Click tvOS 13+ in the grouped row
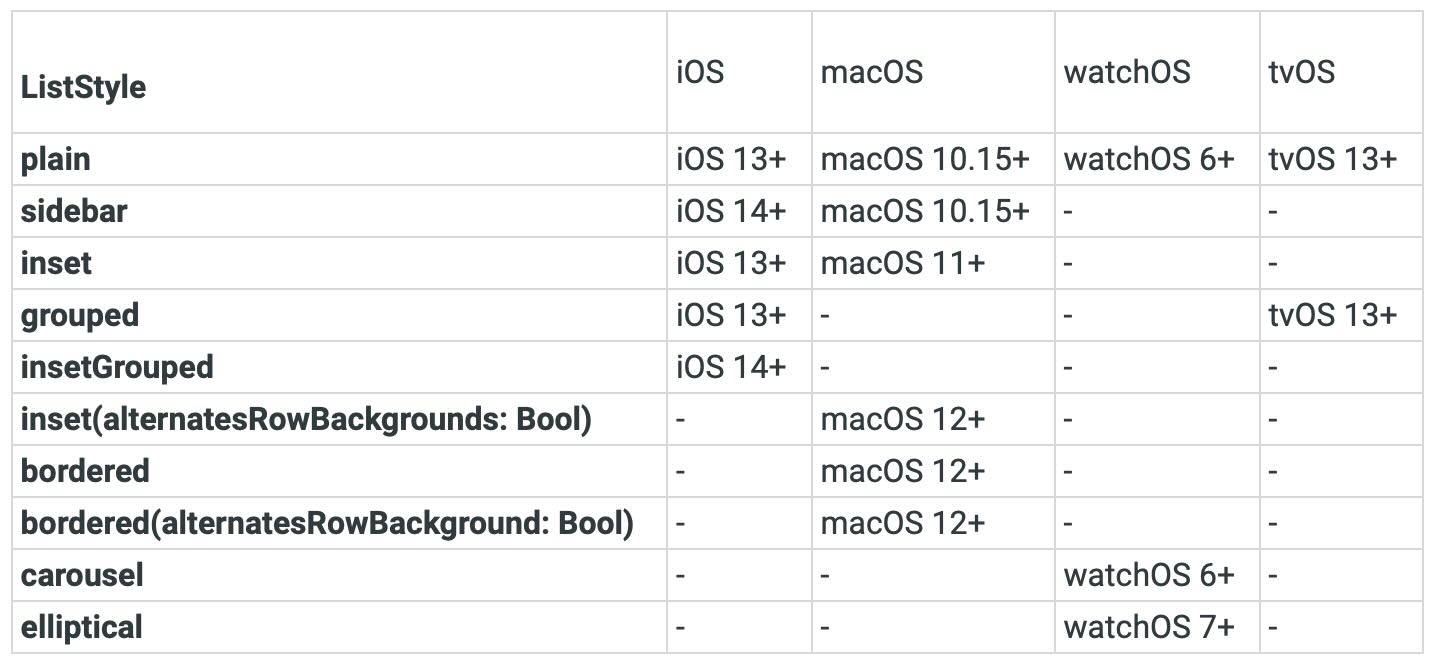Viewport: 1436px width, 668px height. 1333,315
